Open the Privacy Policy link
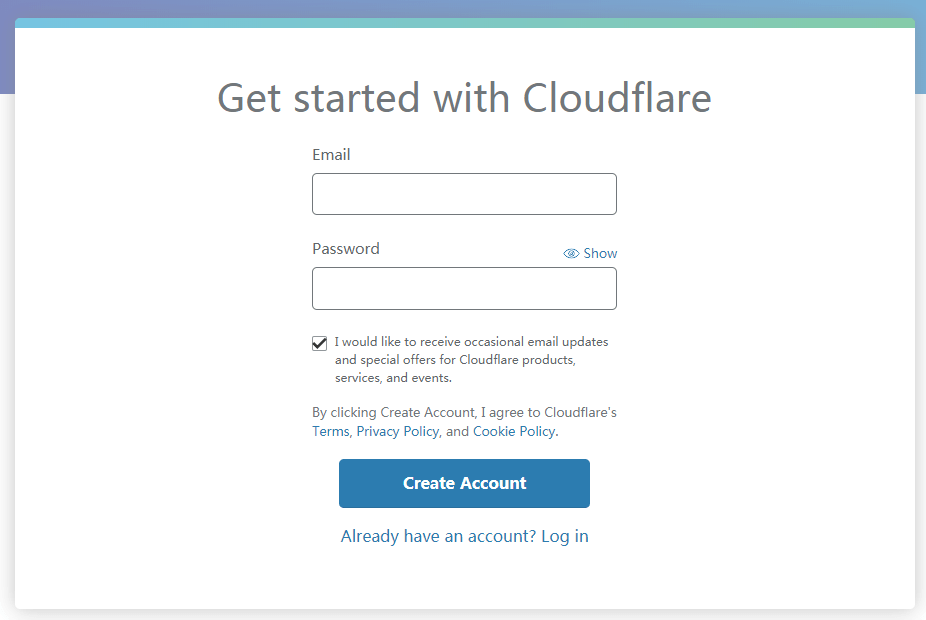 pyautogui.click(x=397, y=432)
